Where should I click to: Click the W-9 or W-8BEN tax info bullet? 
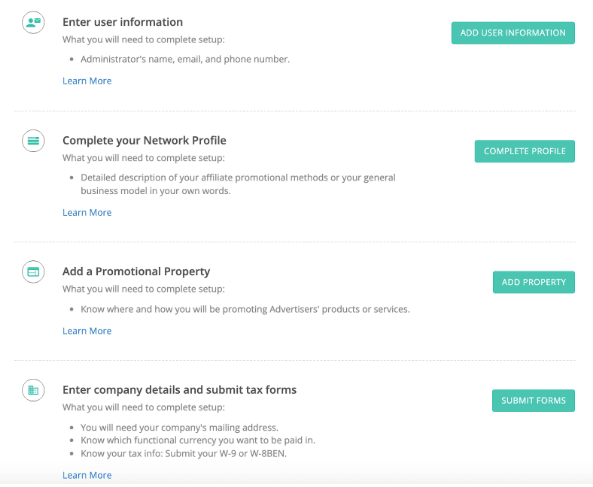coord(183,453)
